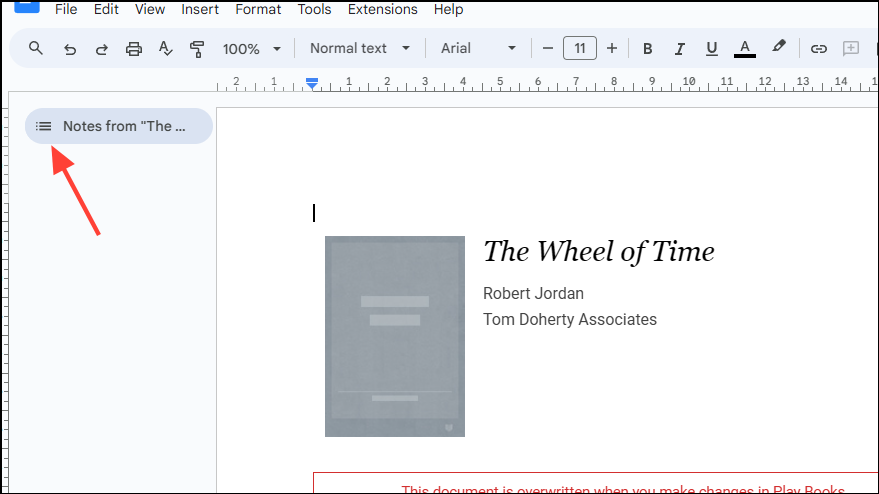
Task: Click the Notes from "The ..." outline button
Action: click(x=119, y=126)
